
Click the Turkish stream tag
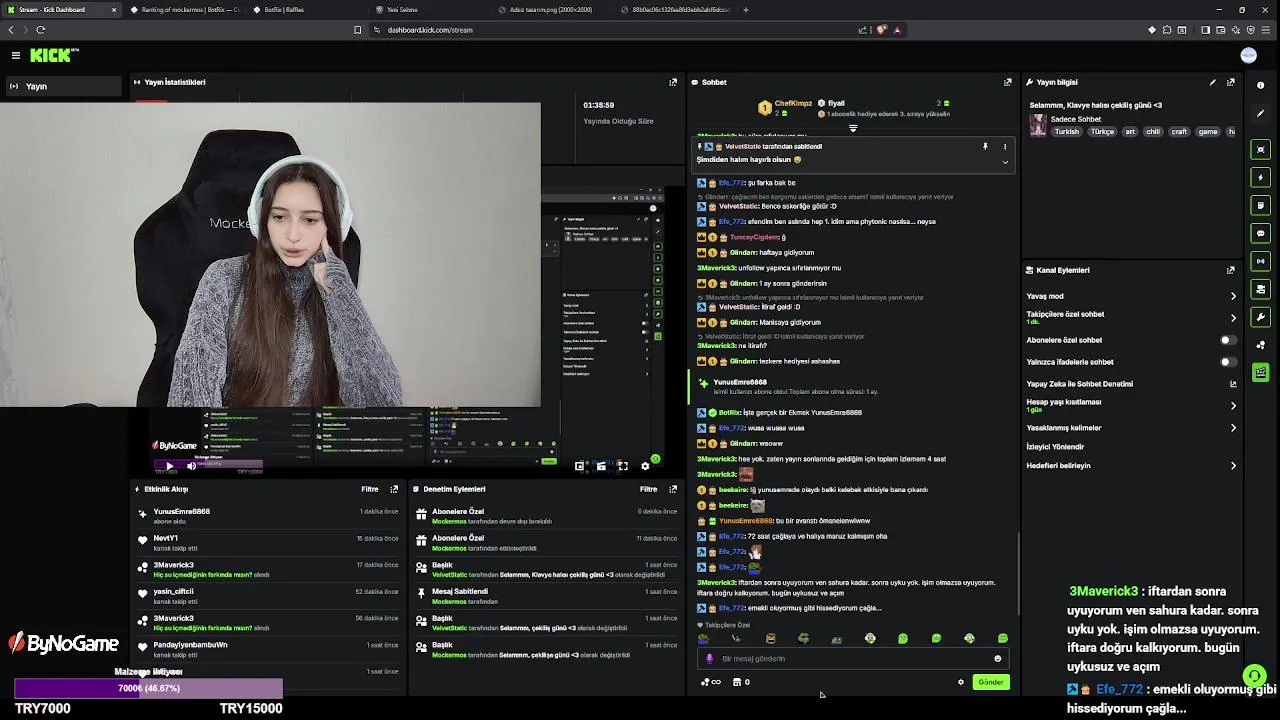pos(1067,132)
